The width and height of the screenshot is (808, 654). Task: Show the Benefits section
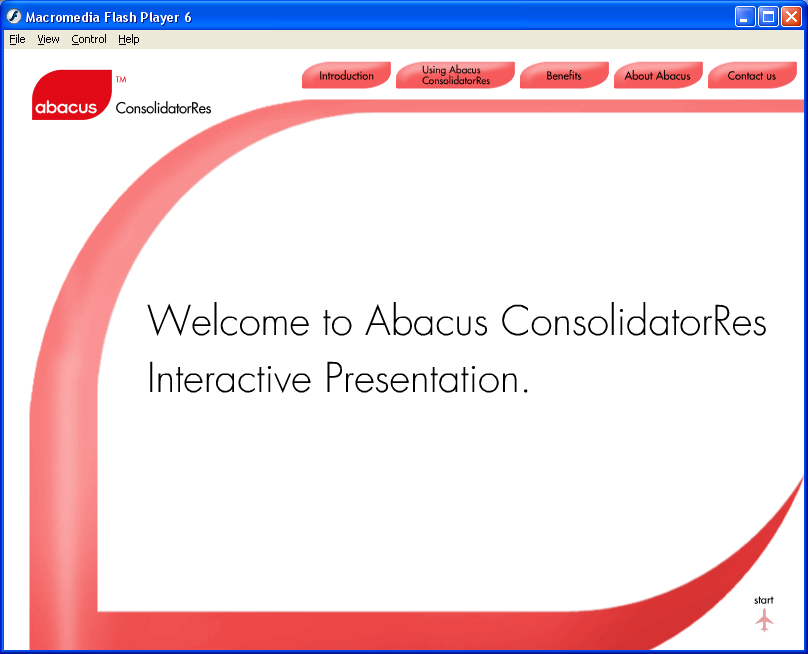[564, 75]
